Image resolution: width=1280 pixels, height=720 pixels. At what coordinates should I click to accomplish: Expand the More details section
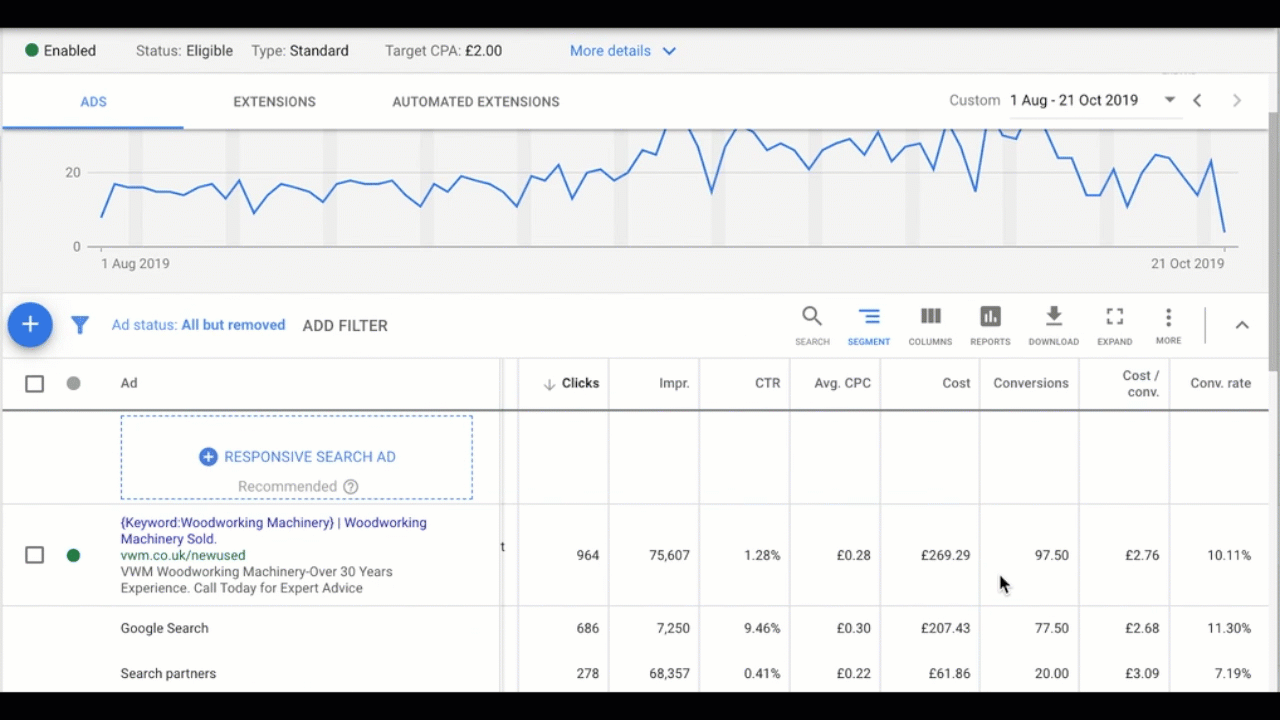(x=623, y=51)
